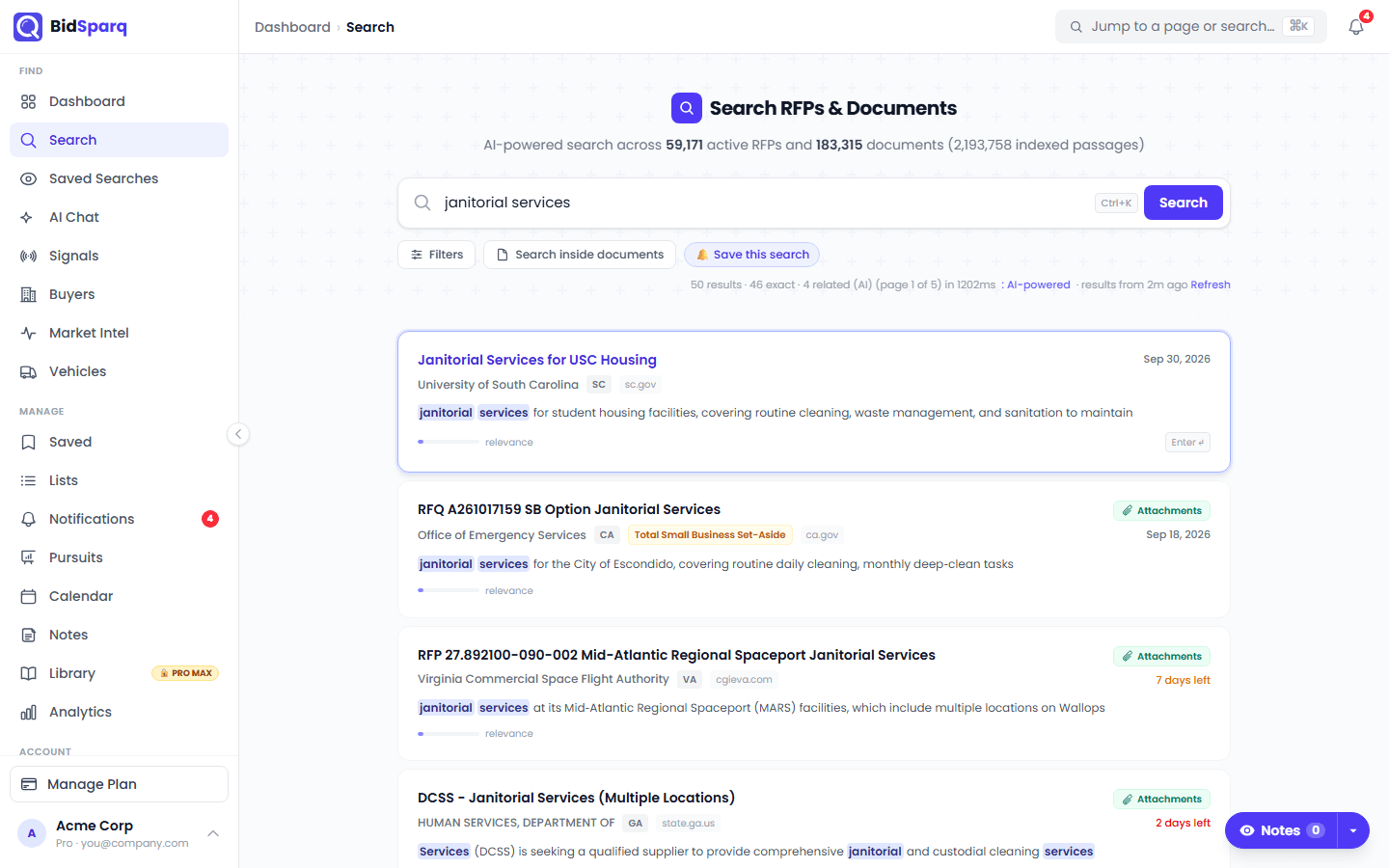Open AI Chat in sidebar

119,217
